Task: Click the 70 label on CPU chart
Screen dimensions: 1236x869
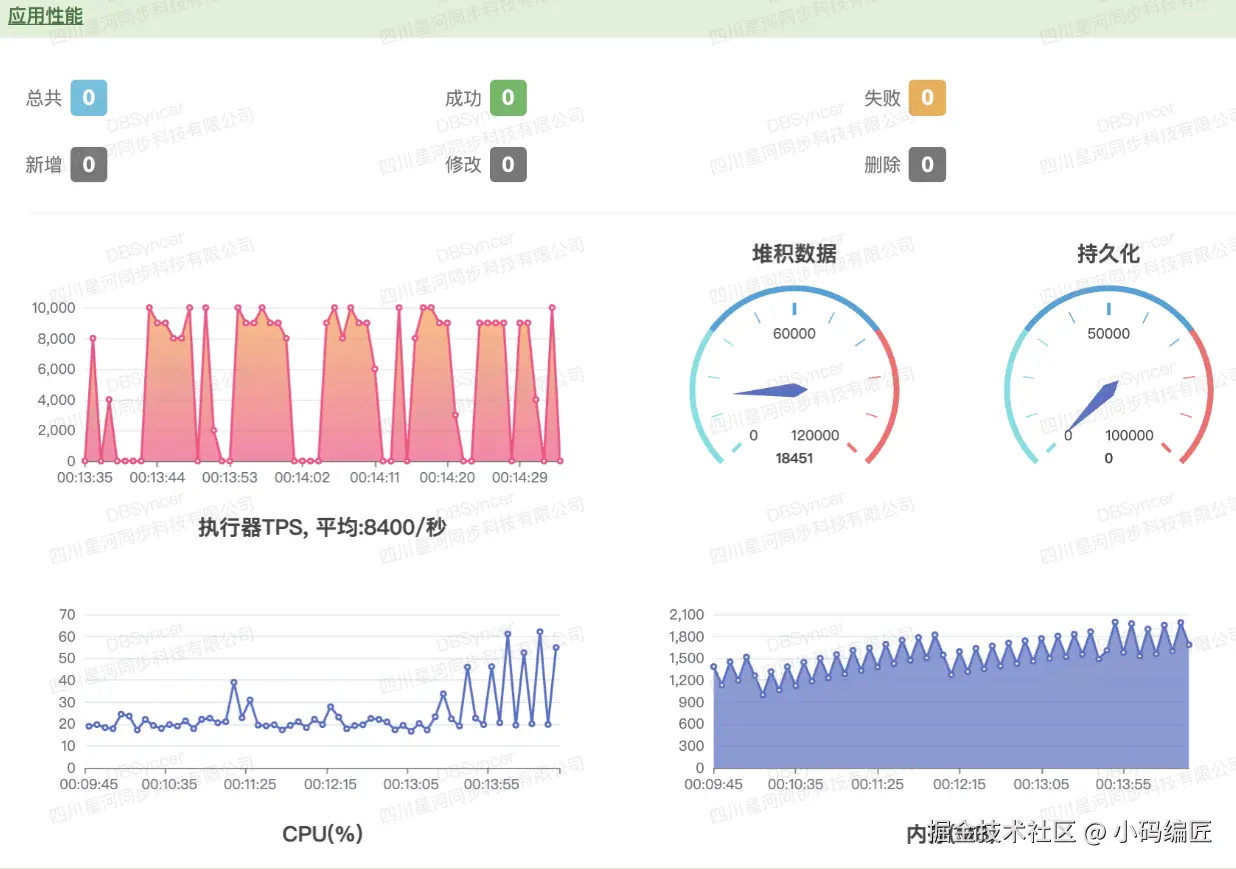Action: pos(68,614)
